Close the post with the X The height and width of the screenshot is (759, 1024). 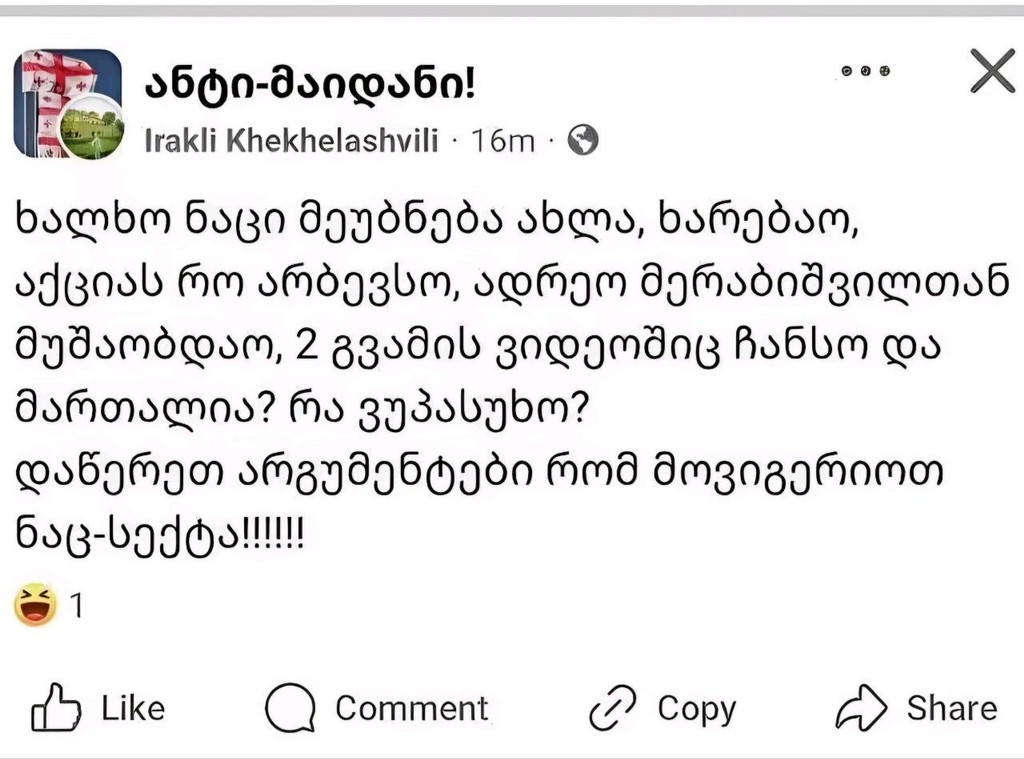992,72
